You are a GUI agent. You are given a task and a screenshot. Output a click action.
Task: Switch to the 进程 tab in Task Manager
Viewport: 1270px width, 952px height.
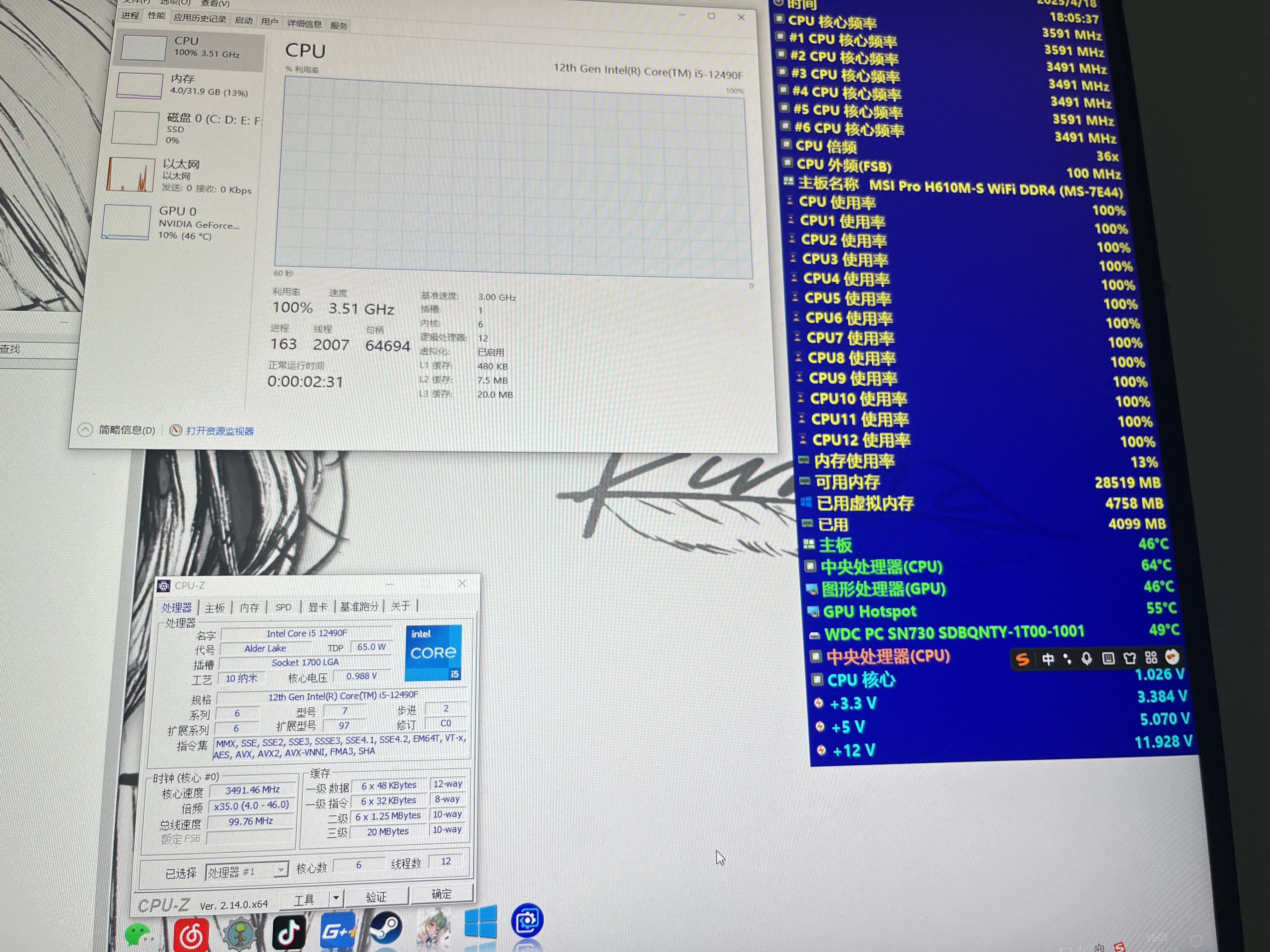click(130, 15)
